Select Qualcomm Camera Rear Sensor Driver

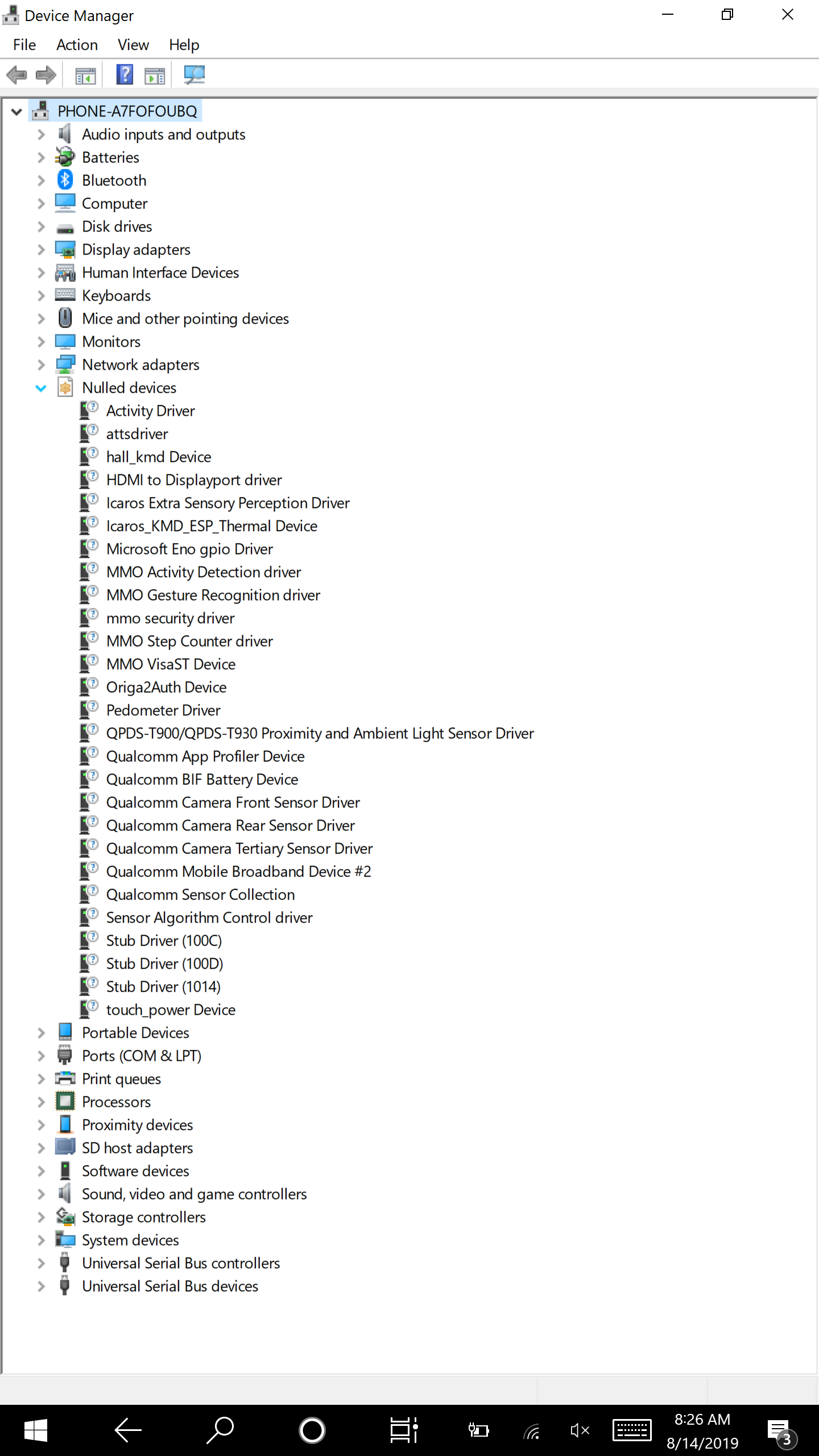[x=230, y=825]
